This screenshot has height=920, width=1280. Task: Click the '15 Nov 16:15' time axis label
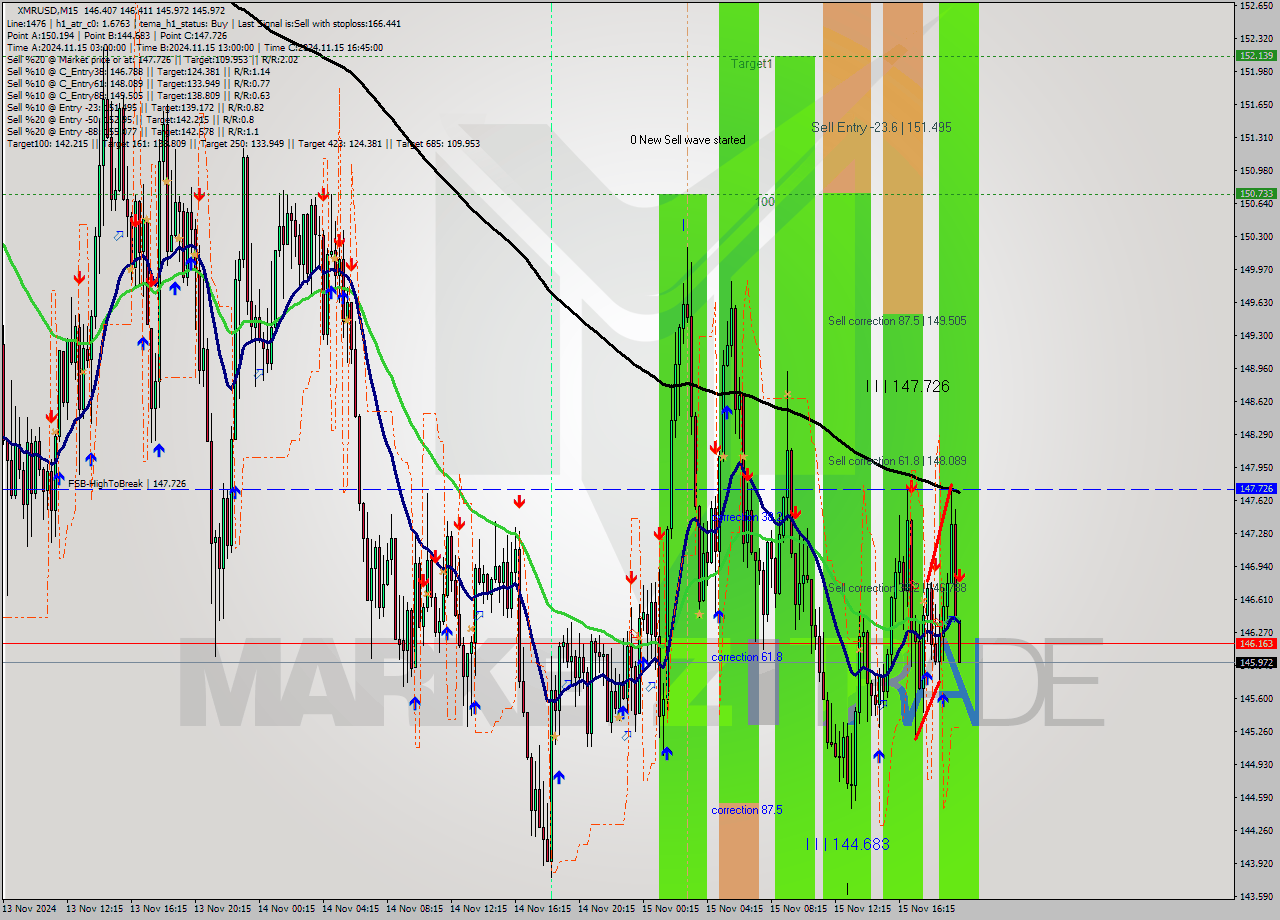pyautogui.click(x=926, y=910)
